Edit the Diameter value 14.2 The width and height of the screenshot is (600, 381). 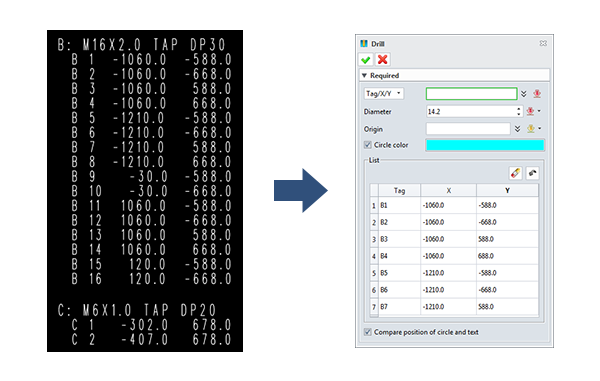pos(471,112)
